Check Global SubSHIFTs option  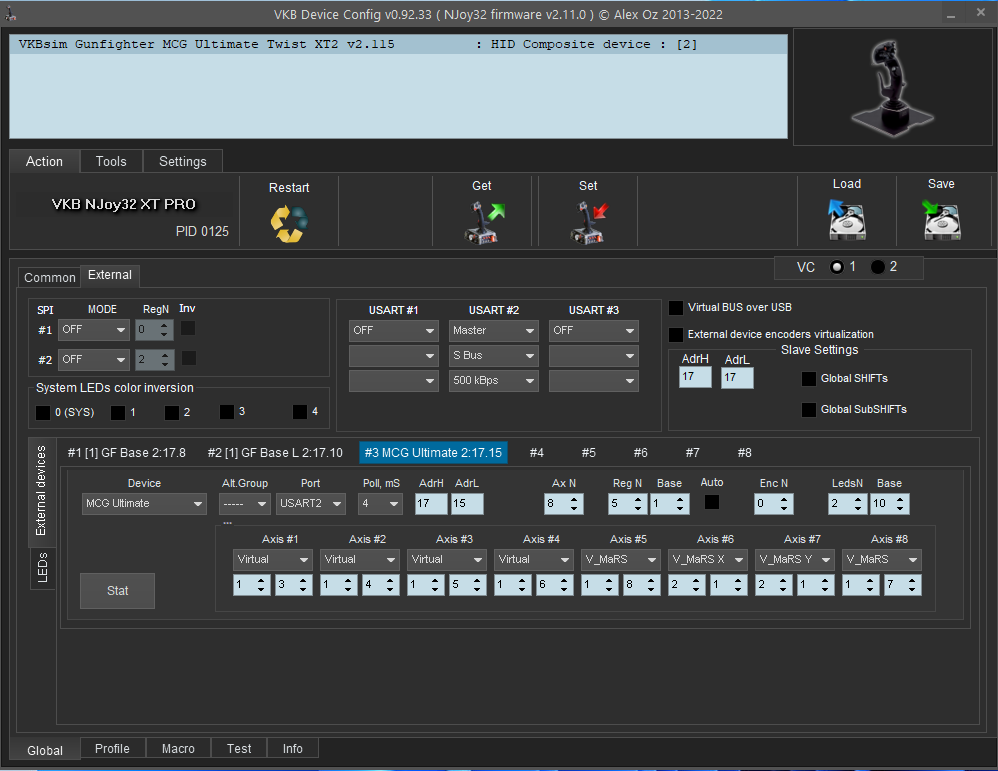[x=808, y=409]
